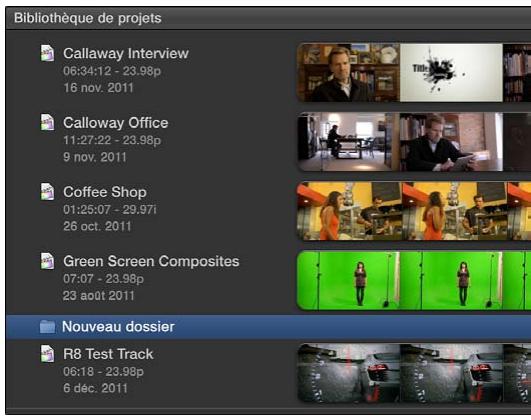531x420 pixels.
Task: Click the date 16 nov. 2011
Action: point(98,88)
